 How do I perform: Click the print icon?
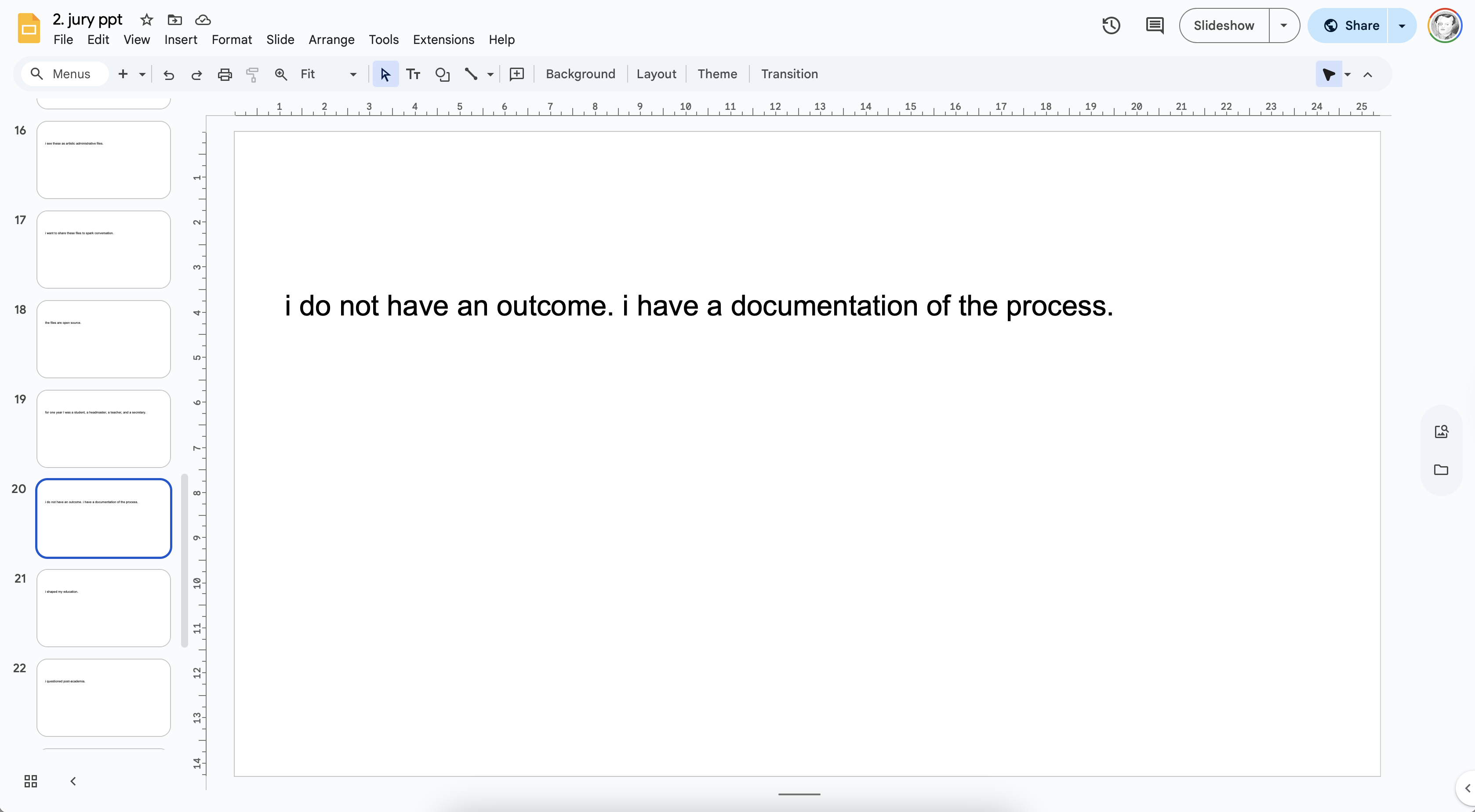point(225,74)
